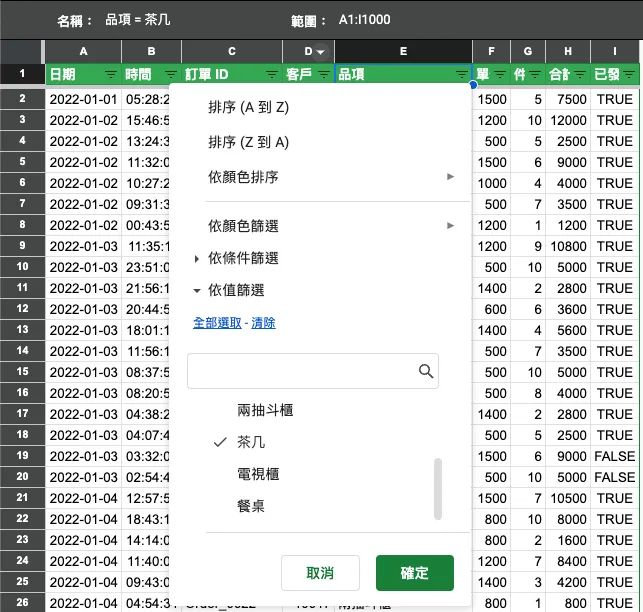Click the 品項 header cell

click(404, 74)
